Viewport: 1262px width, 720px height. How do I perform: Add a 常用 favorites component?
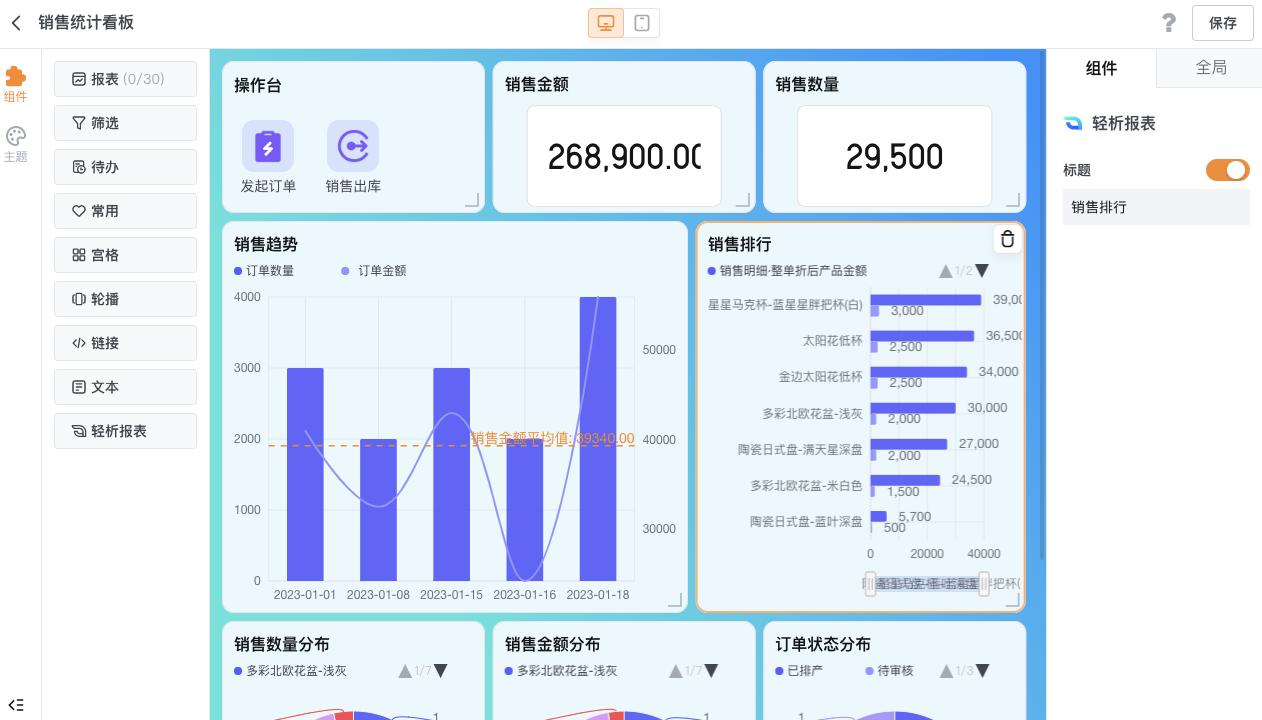point(125,211)
